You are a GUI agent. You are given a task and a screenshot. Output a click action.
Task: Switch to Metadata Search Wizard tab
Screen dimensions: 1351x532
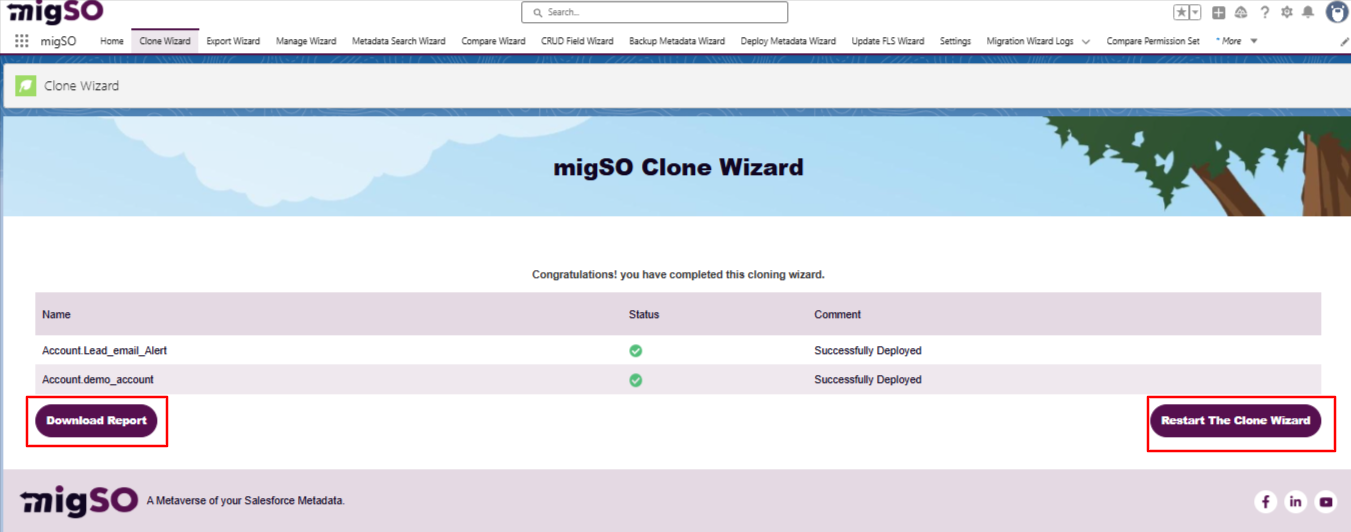(x=399, y=41)
